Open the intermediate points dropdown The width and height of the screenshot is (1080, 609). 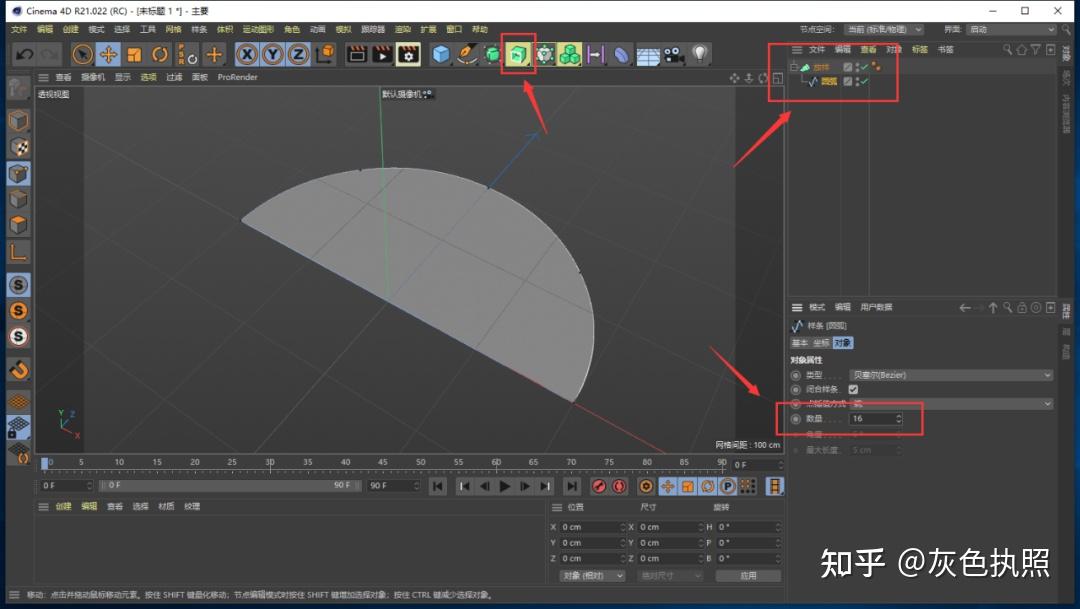pos(951,403)
